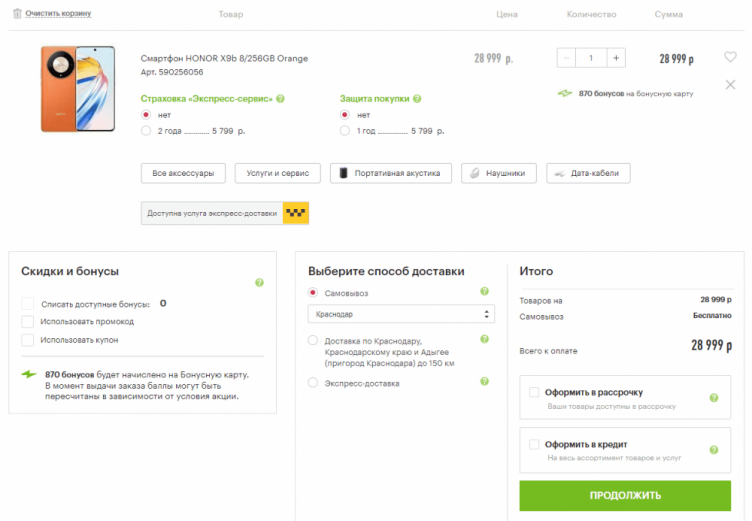Tick the Оформить в кредит checkbox

click(534, 444)
